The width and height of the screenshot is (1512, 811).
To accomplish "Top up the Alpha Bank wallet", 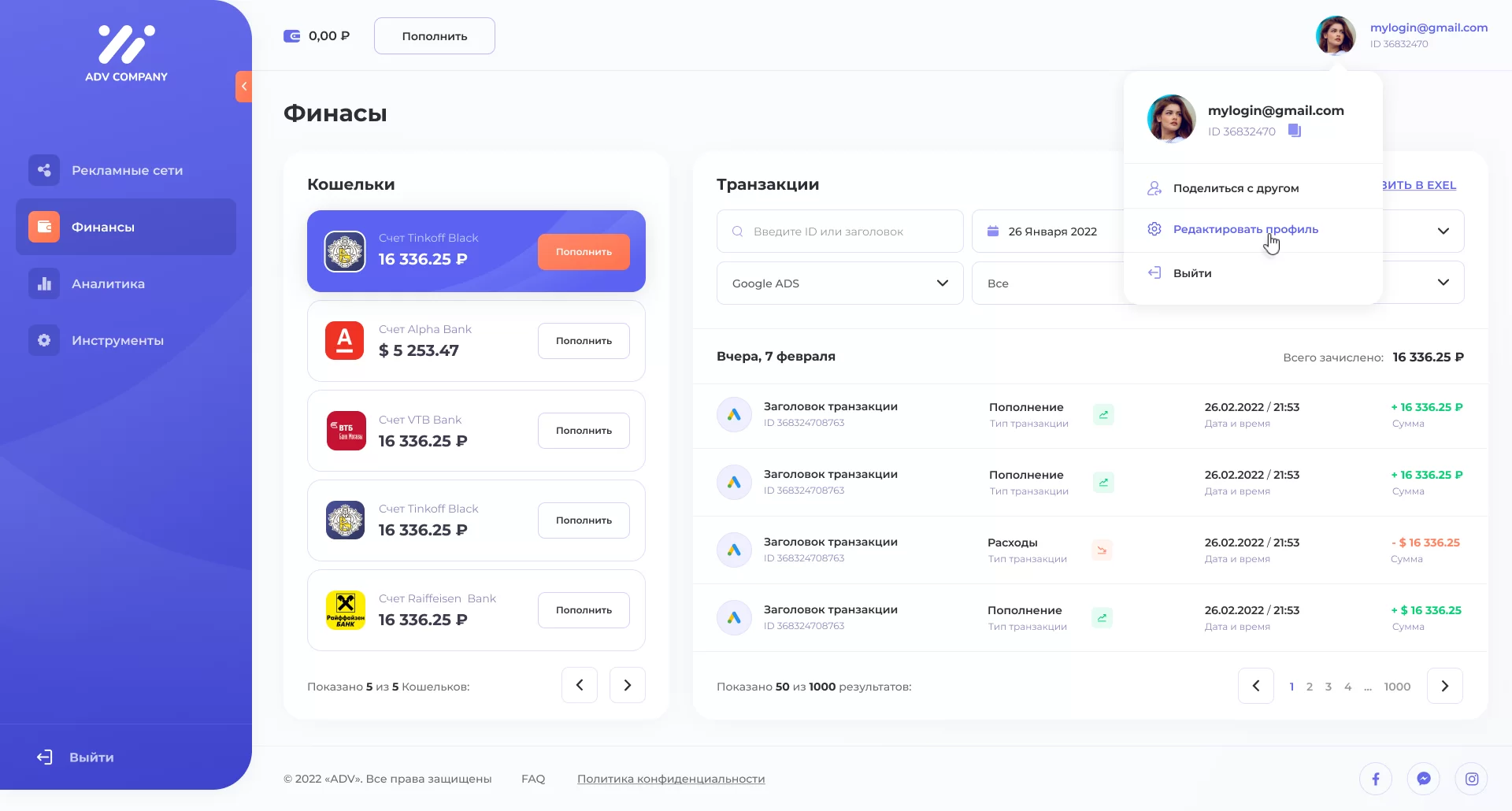I will [584, 341].
